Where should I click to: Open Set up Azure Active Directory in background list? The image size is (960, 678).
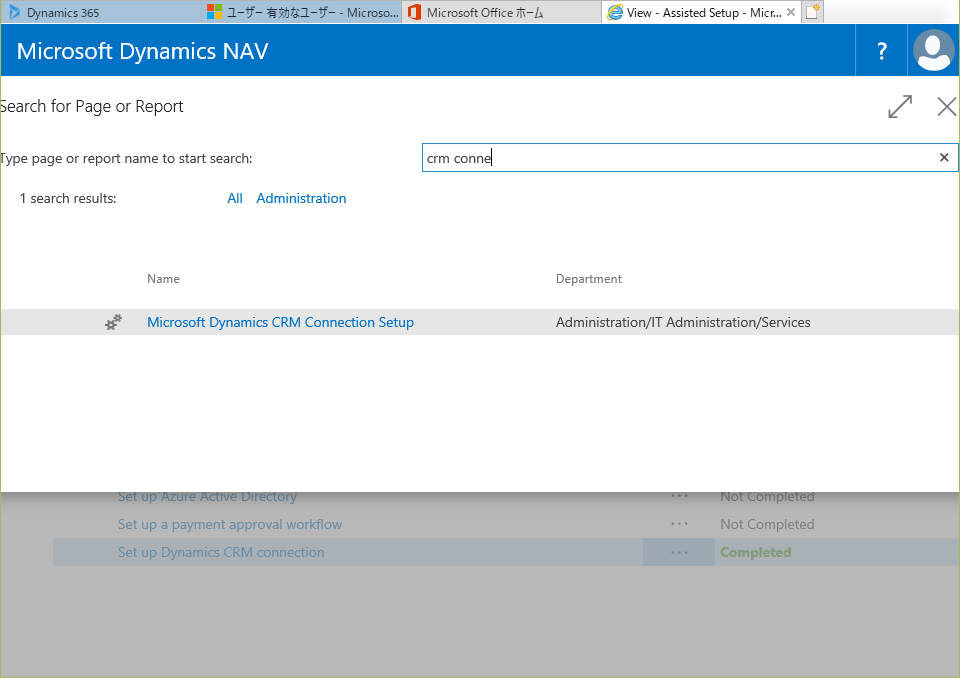(207, 497)
